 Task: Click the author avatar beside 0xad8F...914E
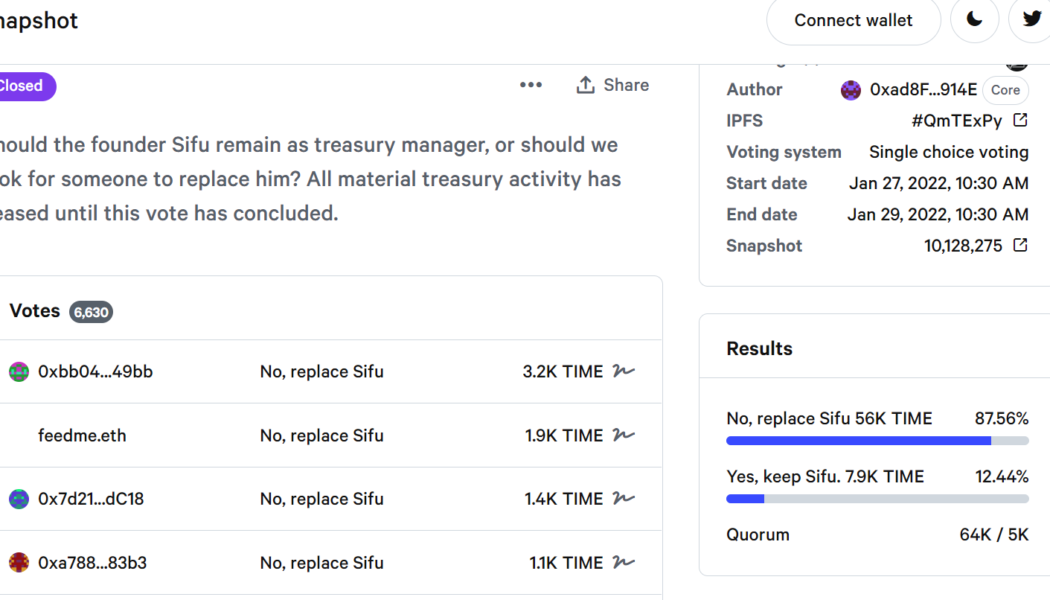click(851, 90)
